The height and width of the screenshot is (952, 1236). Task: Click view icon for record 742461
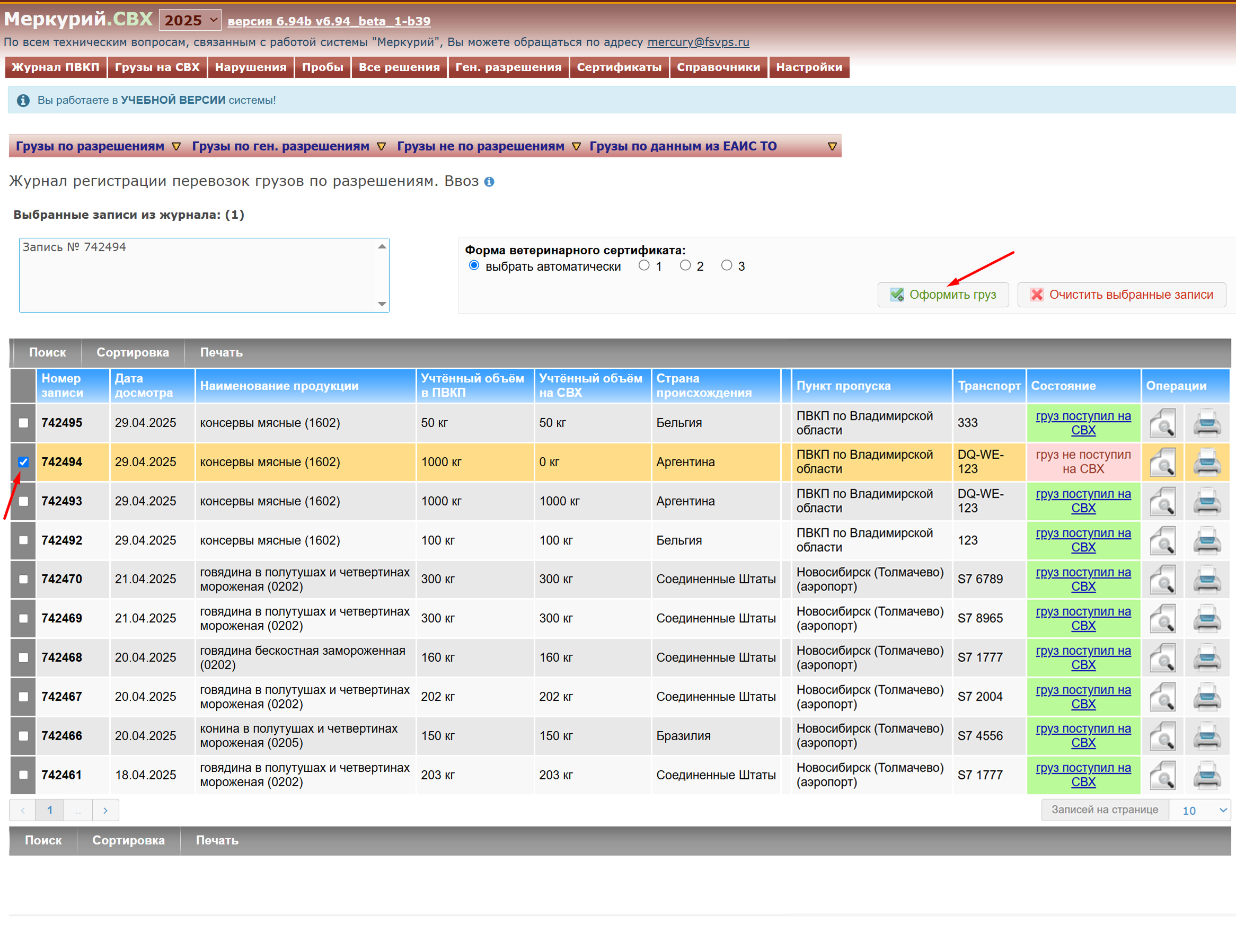click(x=1162, y=775)
